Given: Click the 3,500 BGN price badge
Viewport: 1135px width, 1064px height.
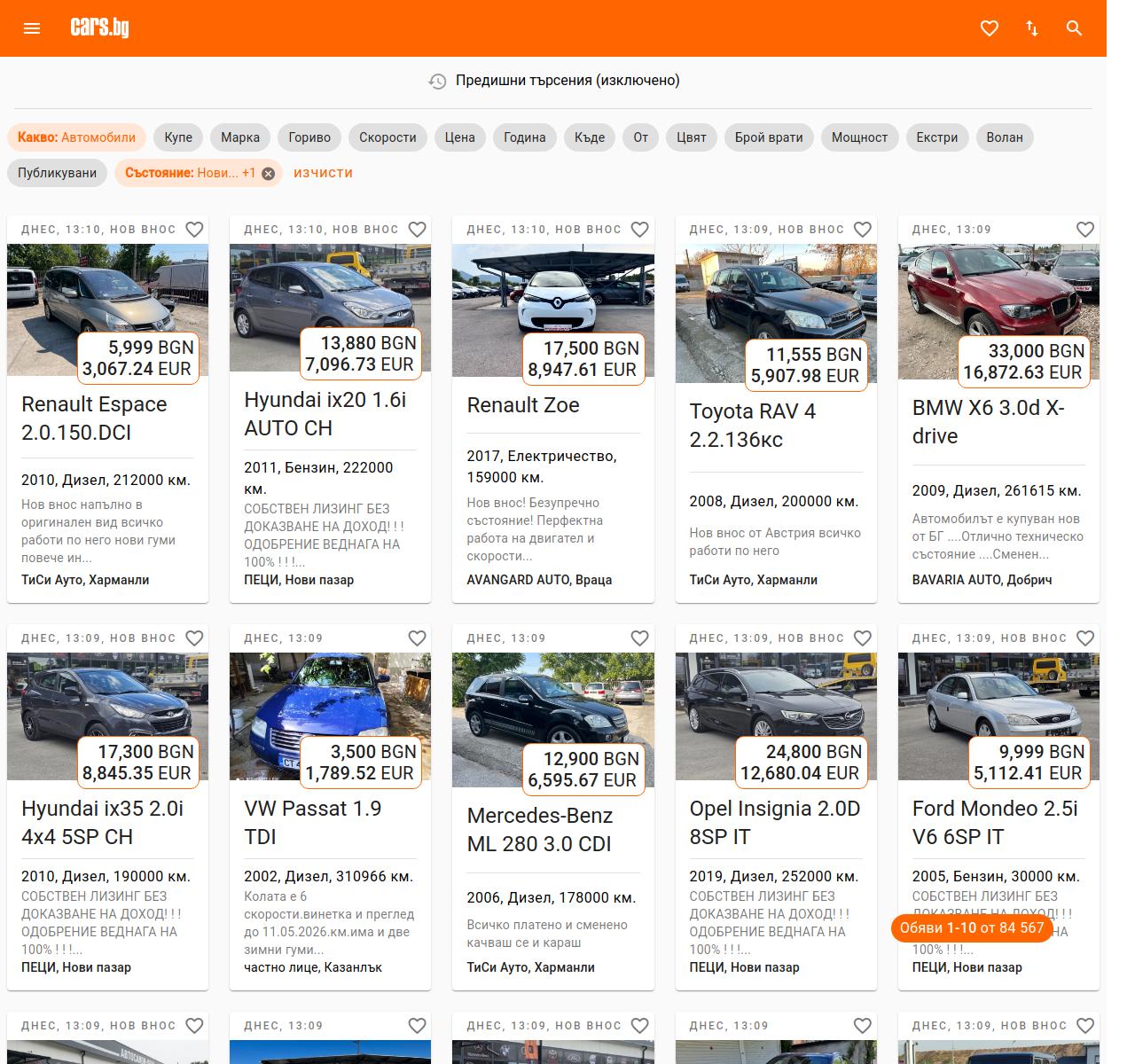Looking at the screenshot, I should [x=360, y=763].
